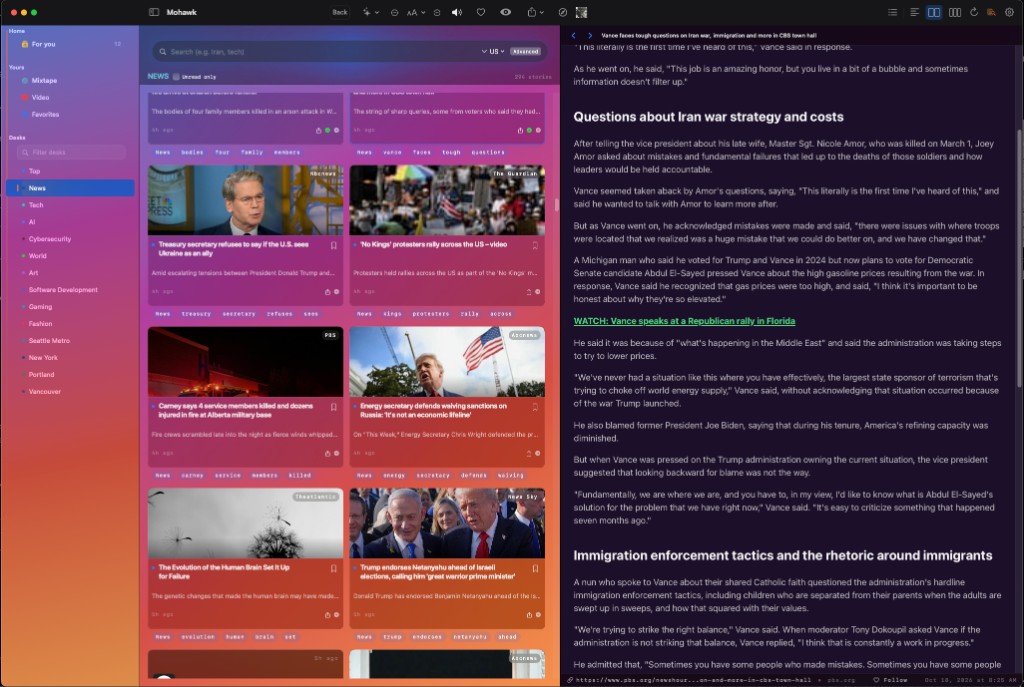Click the Back button

[x=340, y=12]
